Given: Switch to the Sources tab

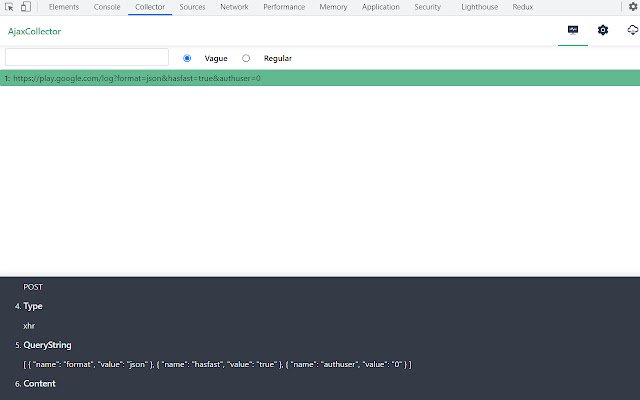Looking at the screenshot, I should point(192,7).
